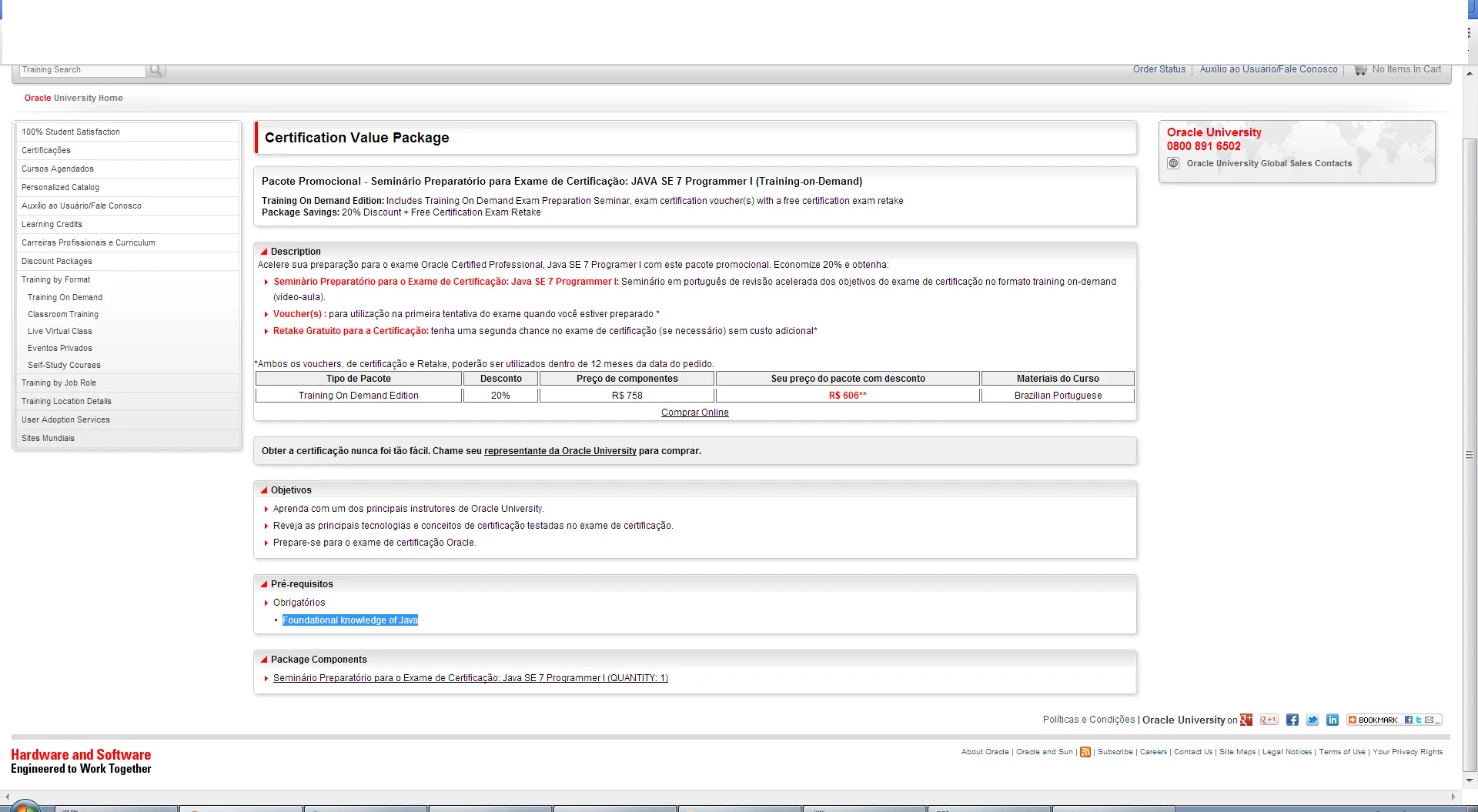Open Training On Demand under Training by Format

(x=65, y=298)
